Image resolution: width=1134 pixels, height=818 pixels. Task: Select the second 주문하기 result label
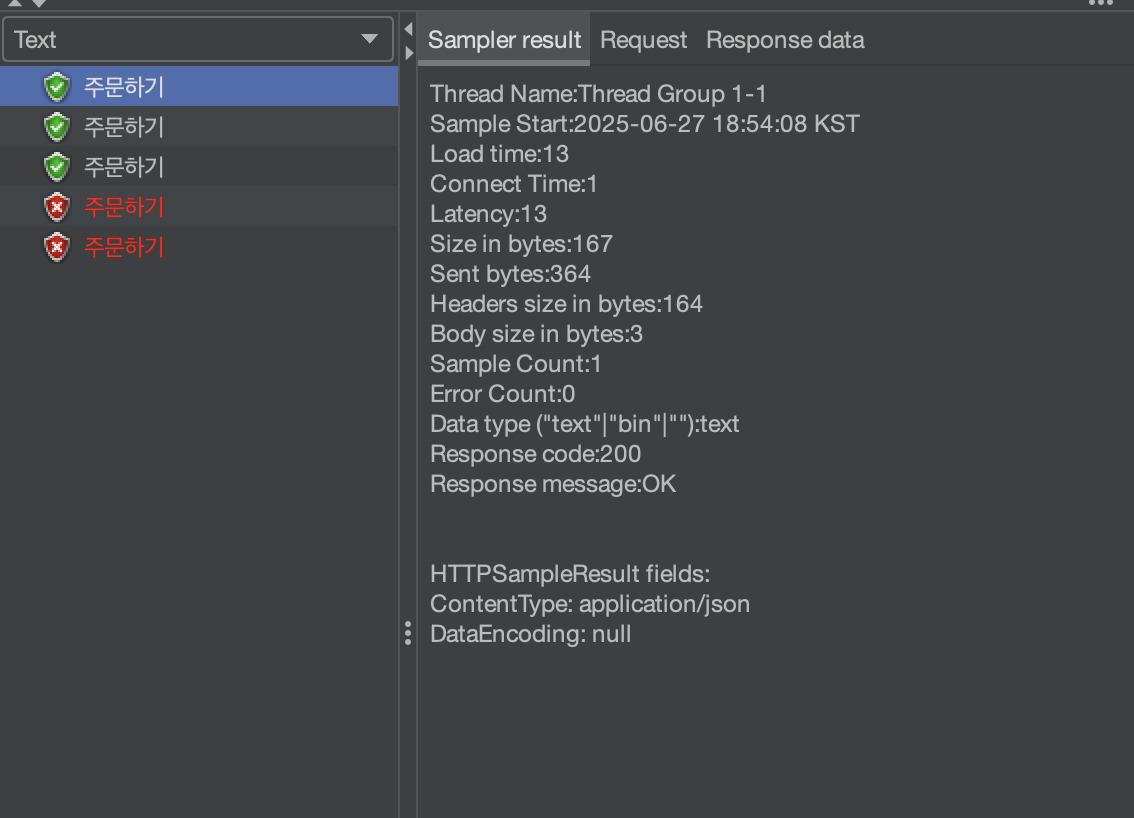[x=124, y=127]
